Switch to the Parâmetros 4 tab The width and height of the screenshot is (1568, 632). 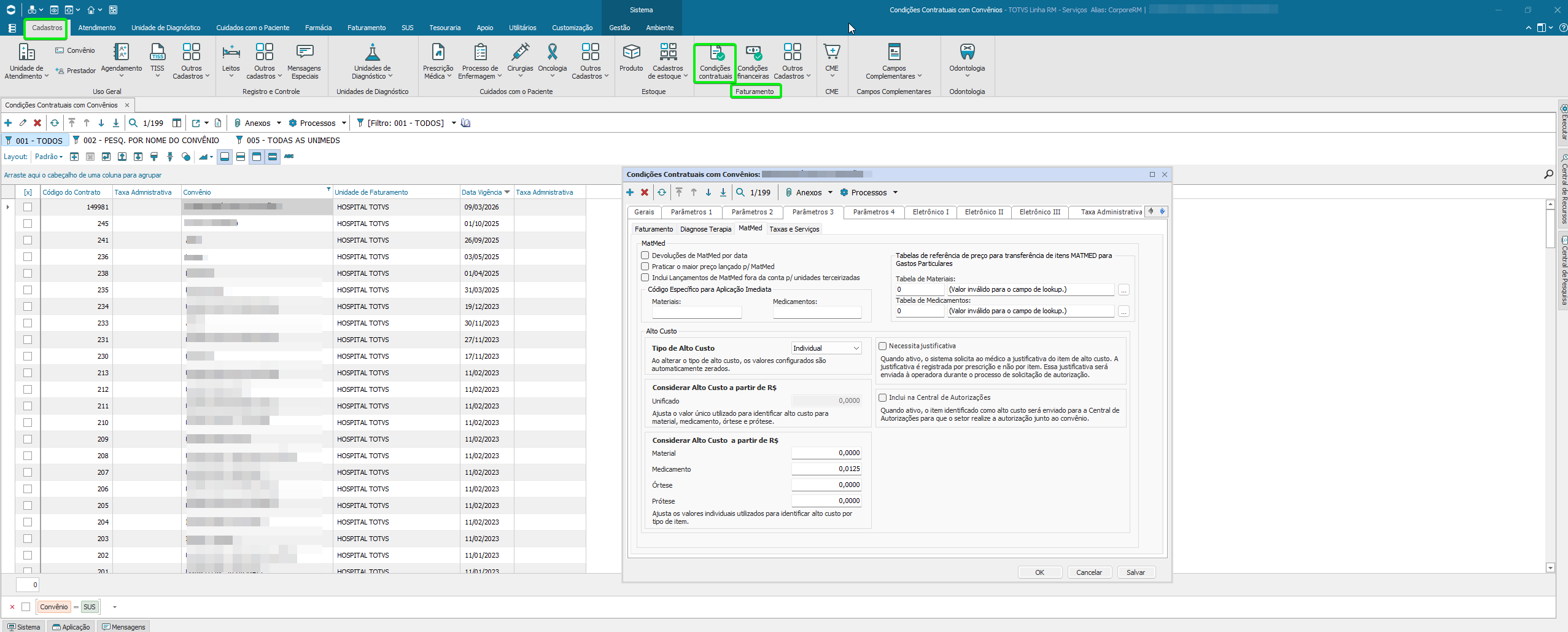pos(873,212)
